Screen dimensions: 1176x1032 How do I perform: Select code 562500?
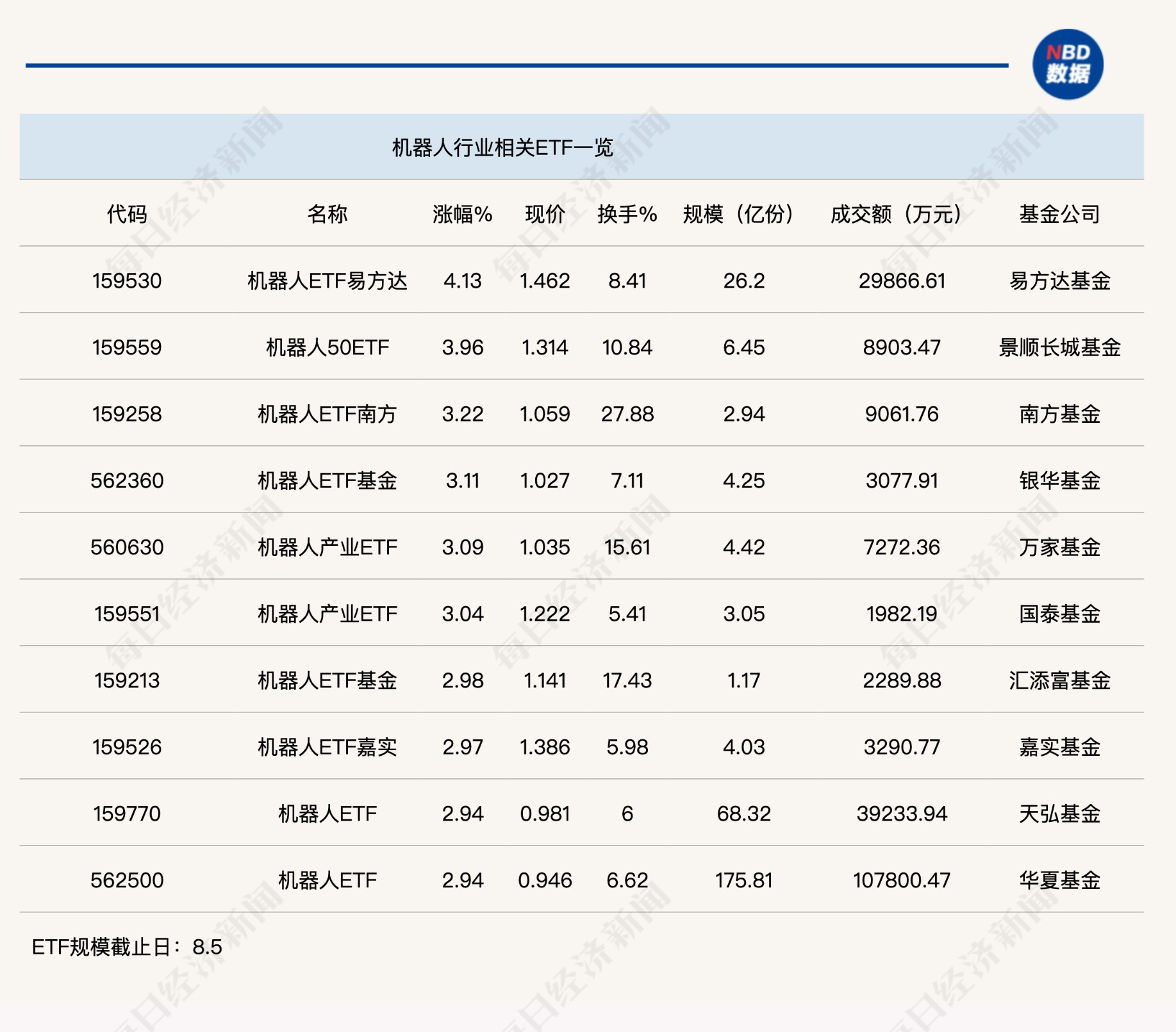[x=127, y=880]
